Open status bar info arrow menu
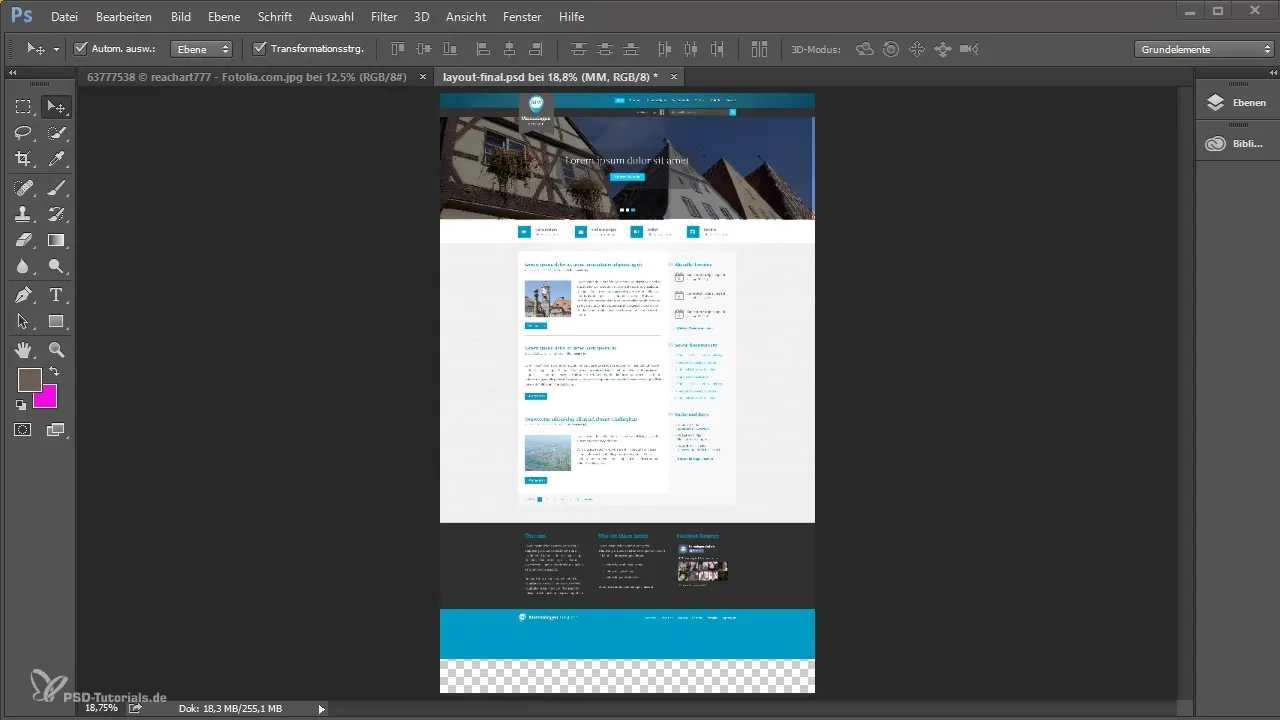This screenshot has height=720, width=1280. pos(321,708)
